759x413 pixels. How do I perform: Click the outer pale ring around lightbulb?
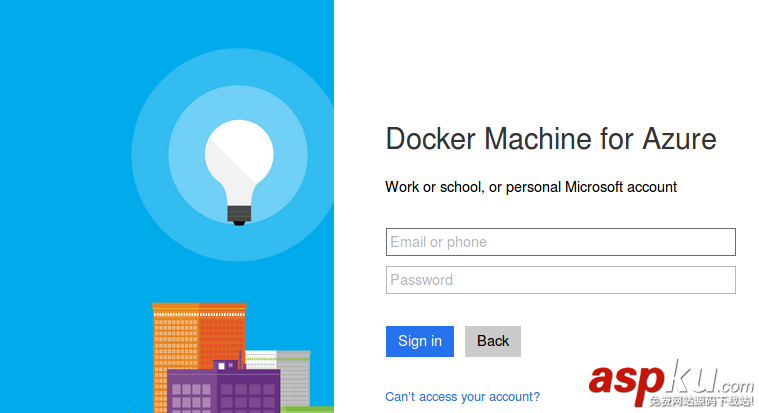pyautogui.click(x=150, y=150)
